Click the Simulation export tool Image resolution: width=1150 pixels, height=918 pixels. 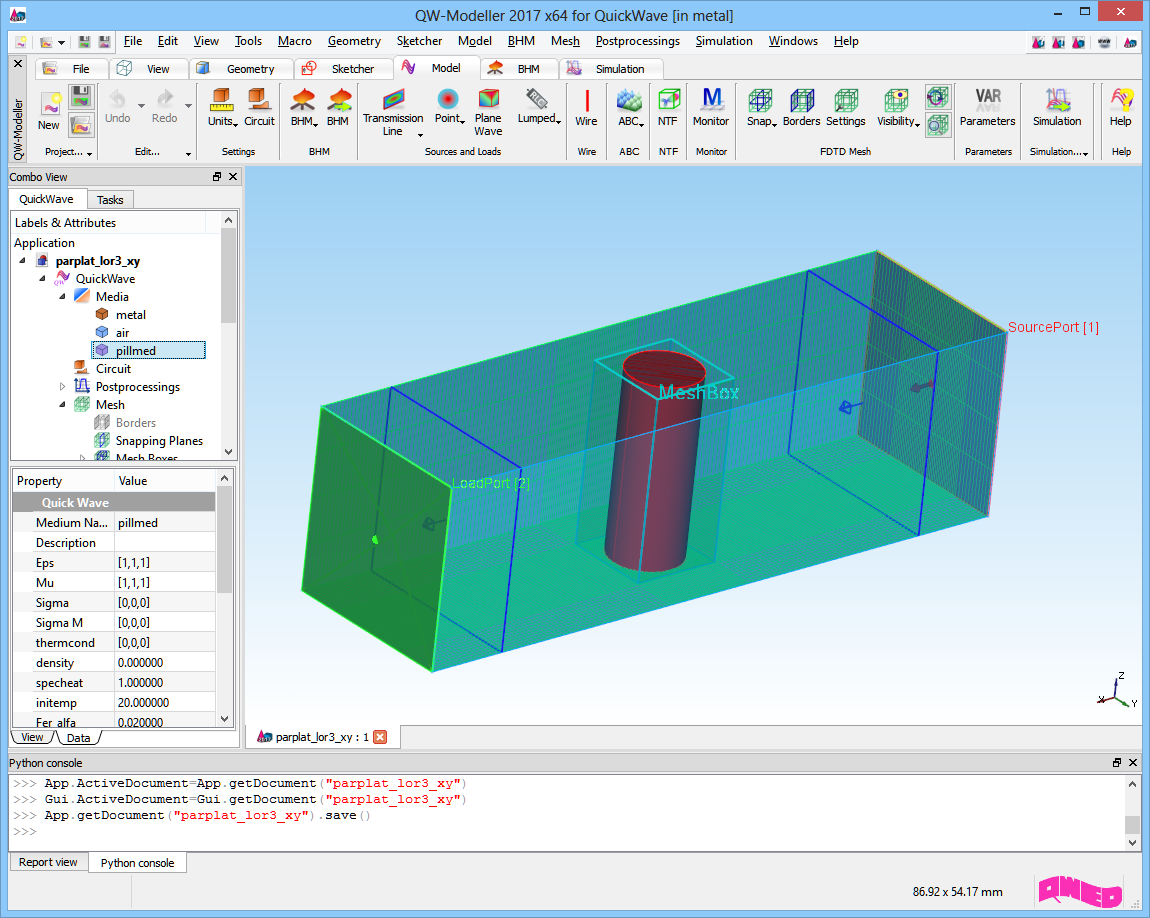[1057, 107]
